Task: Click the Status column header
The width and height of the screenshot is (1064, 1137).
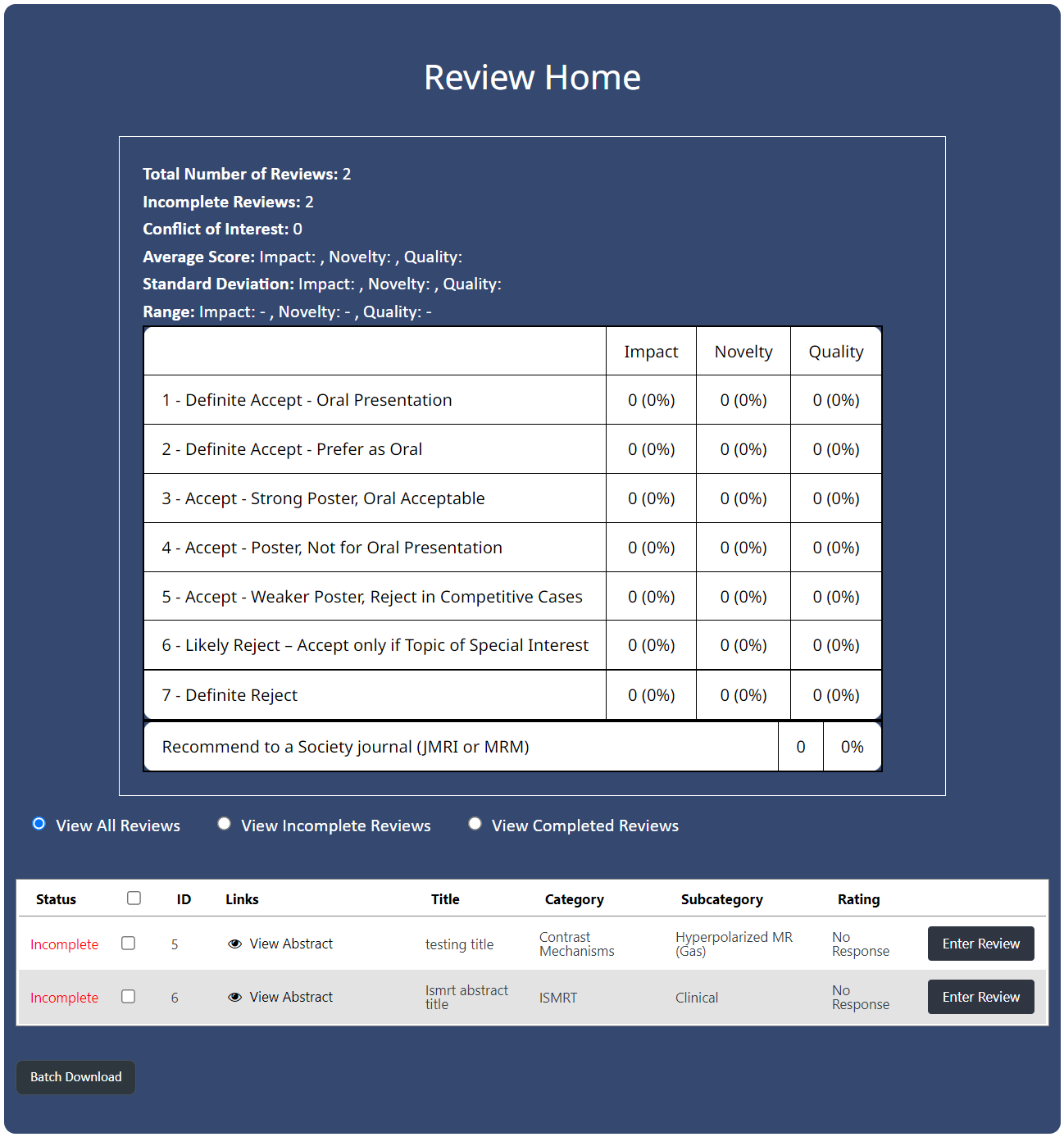Action: click(x=56, y=900)
